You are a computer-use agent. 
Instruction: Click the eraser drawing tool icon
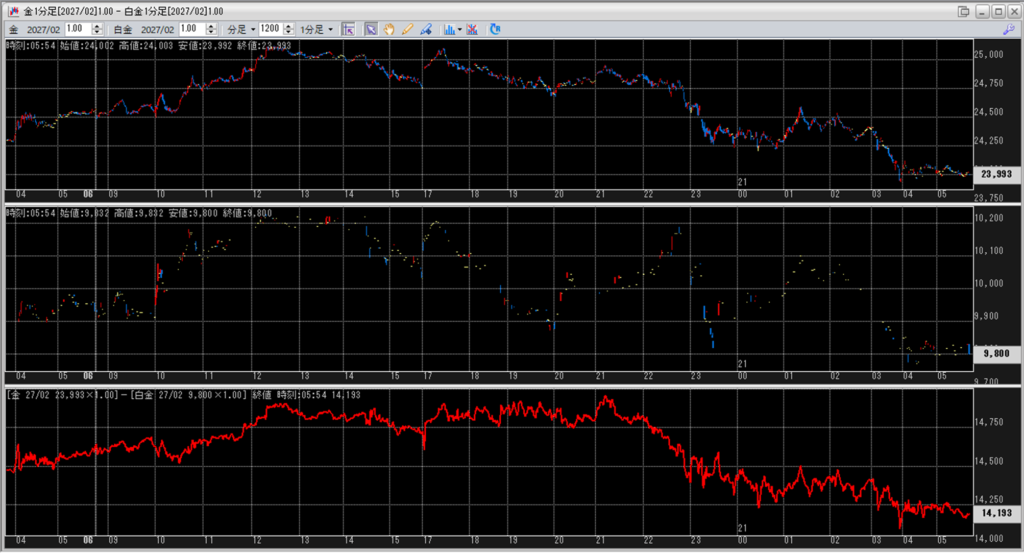tap(426, 29)
